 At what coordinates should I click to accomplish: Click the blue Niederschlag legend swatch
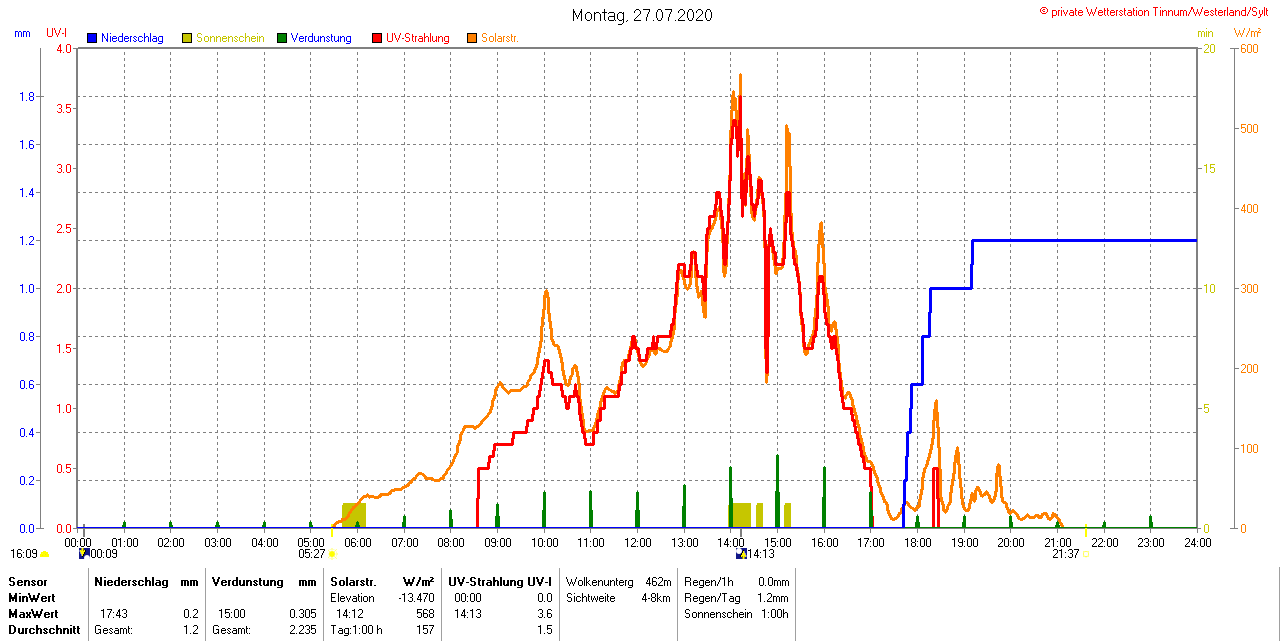pyautogui.click(x=92, y=38)
